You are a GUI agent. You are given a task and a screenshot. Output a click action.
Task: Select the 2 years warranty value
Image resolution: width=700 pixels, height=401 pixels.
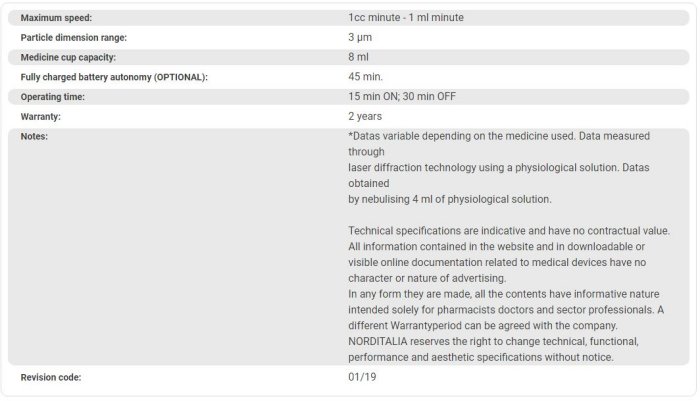365,117
